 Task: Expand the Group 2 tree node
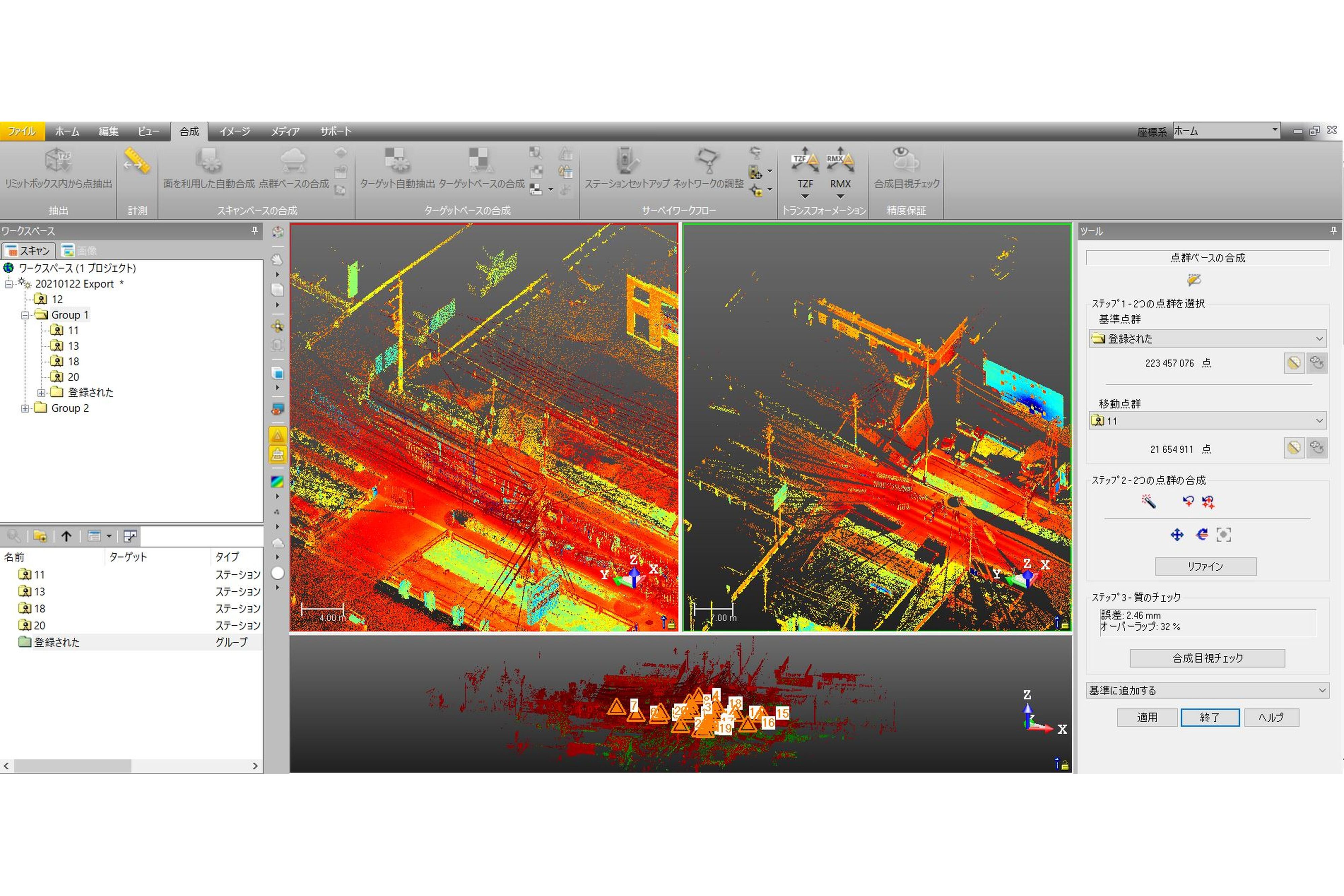click(25, 409)
